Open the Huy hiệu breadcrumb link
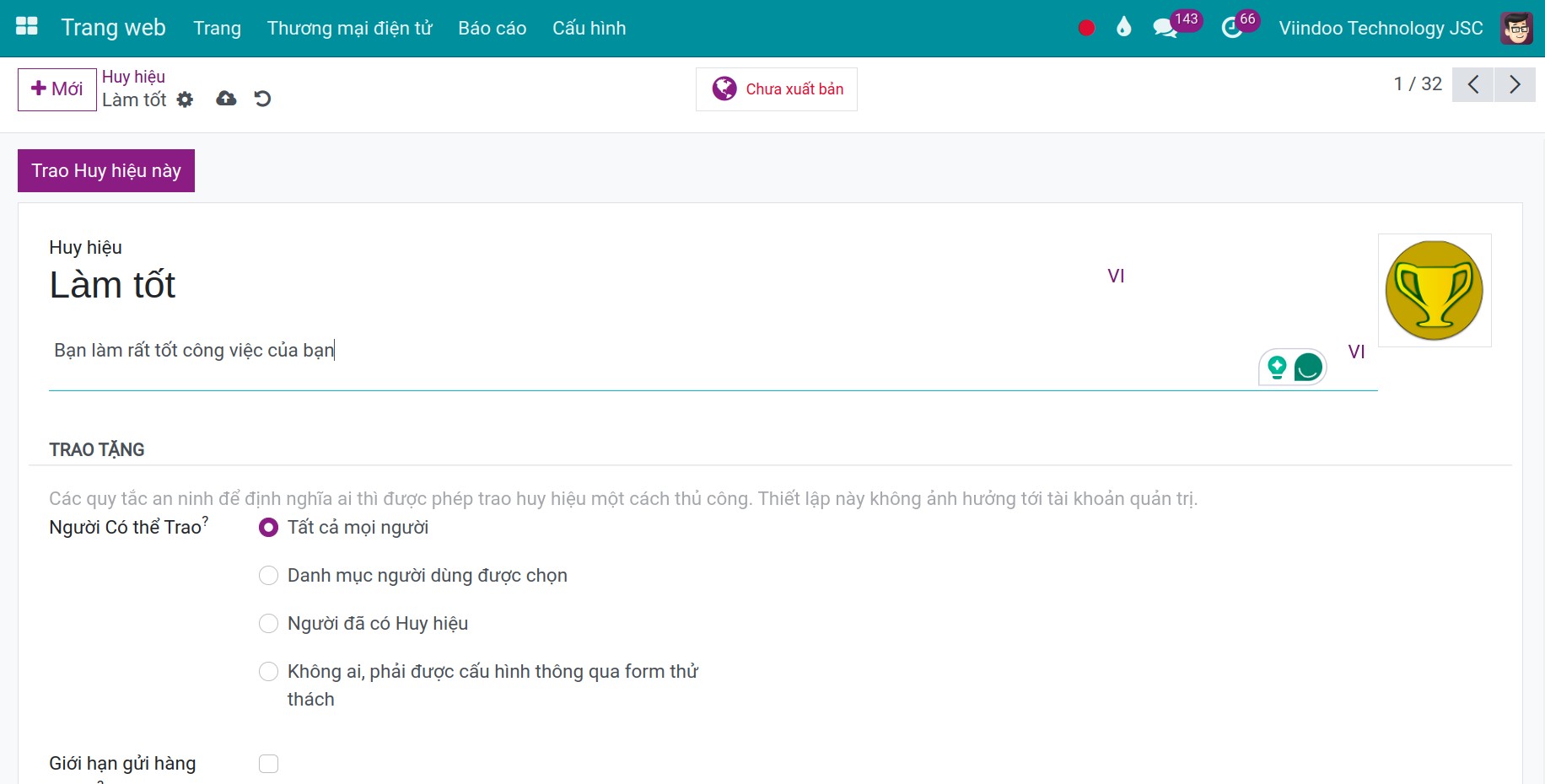The height and width of the screenshot is (784, 1545). click(133, 77)
